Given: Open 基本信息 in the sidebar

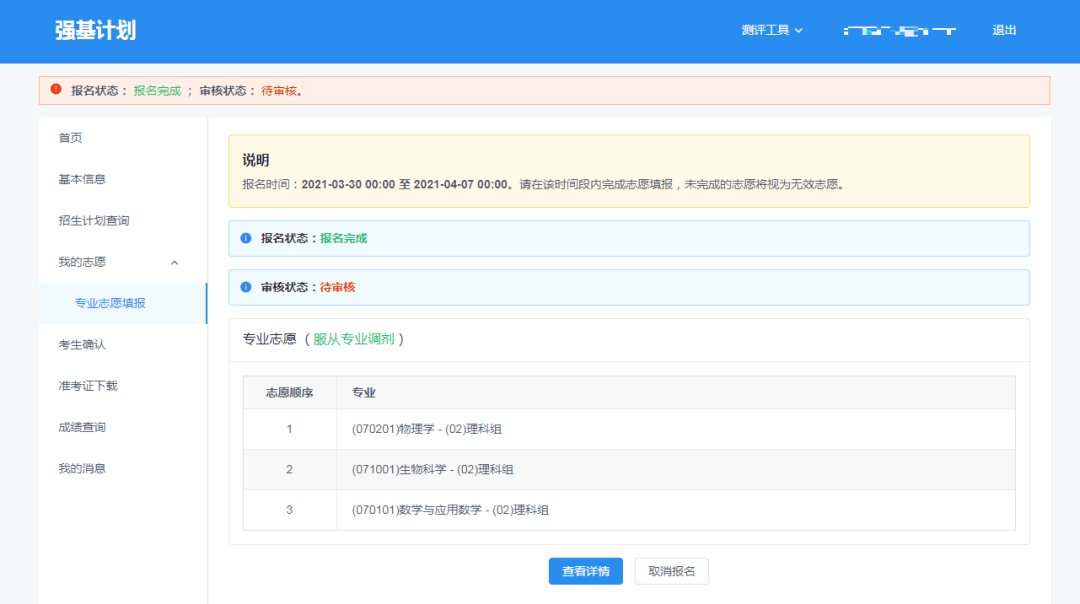Looking at the screenshot, I should (x=82, y=179).
